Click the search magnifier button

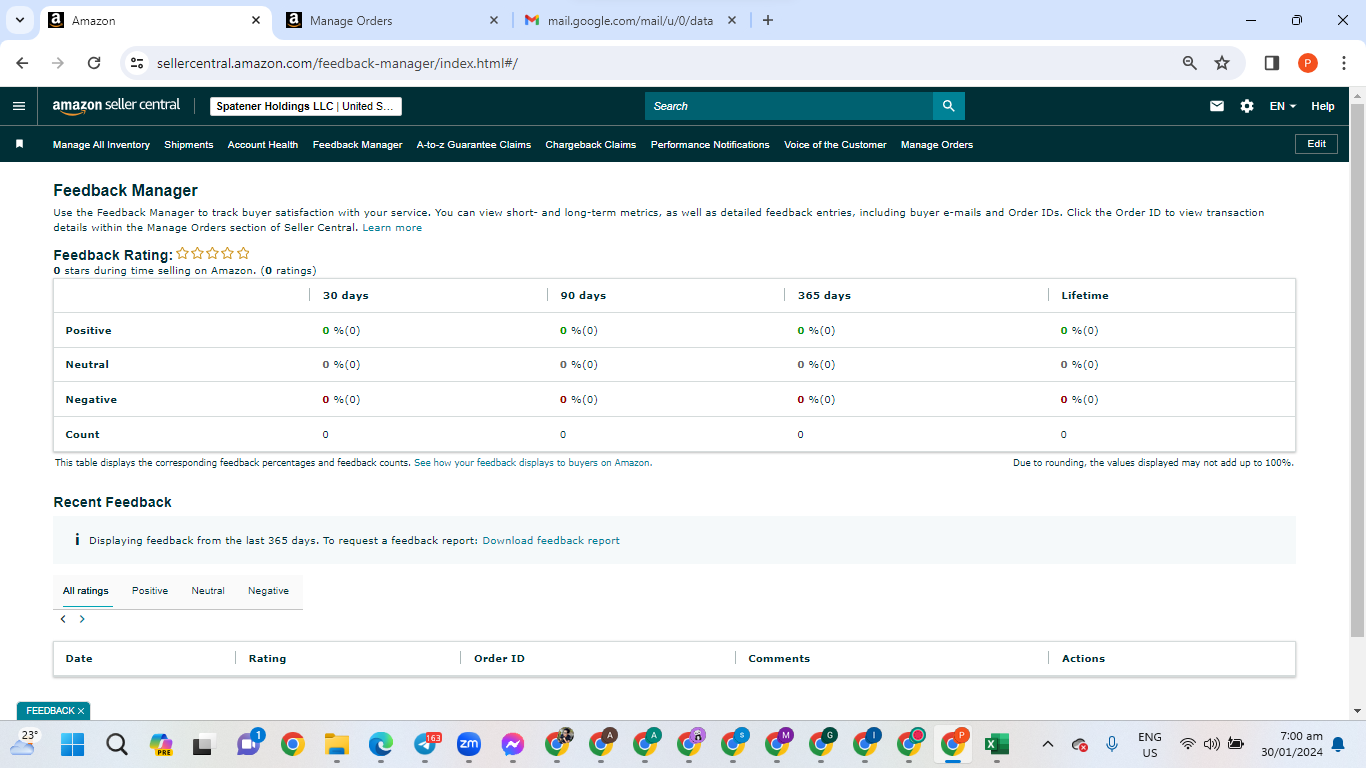[949, 106]
